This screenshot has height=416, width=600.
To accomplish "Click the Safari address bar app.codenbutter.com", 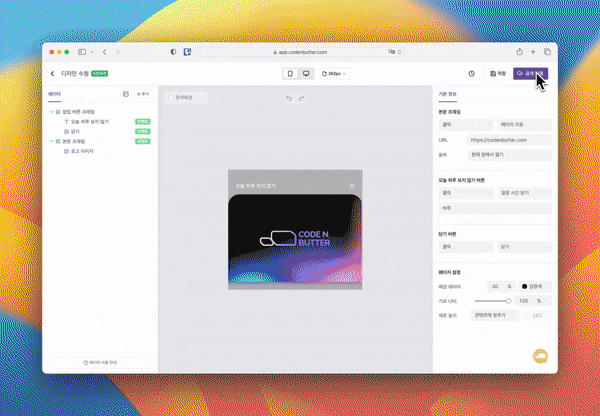I will click(x=300, y=52).
